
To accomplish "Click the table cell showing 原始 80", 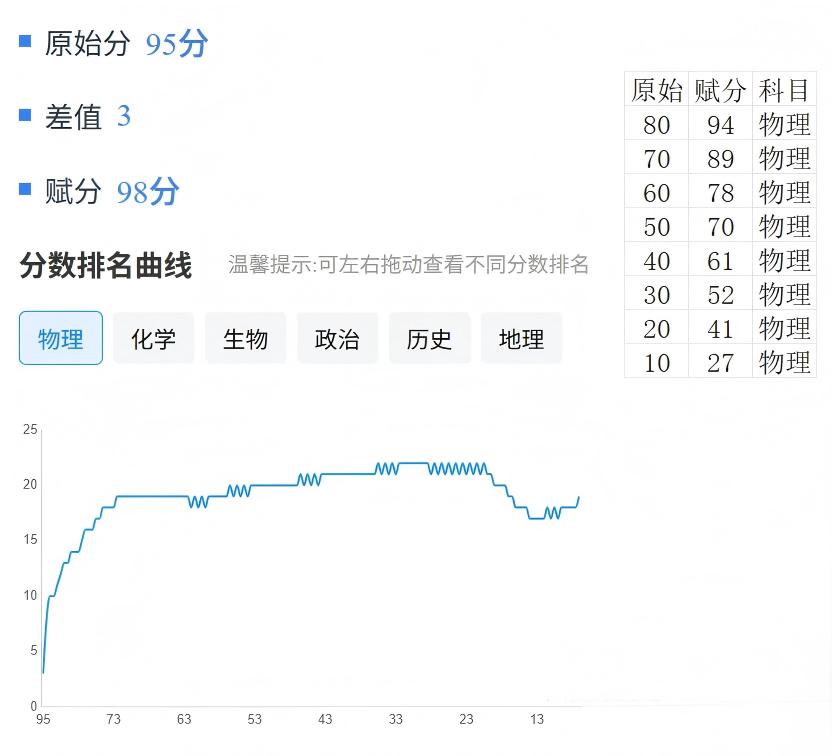I will coord(657,125).
